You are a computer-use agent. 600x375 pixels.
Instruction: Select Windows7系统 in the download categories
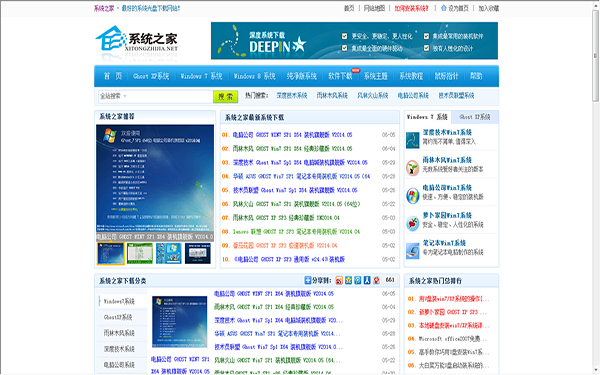119,302
